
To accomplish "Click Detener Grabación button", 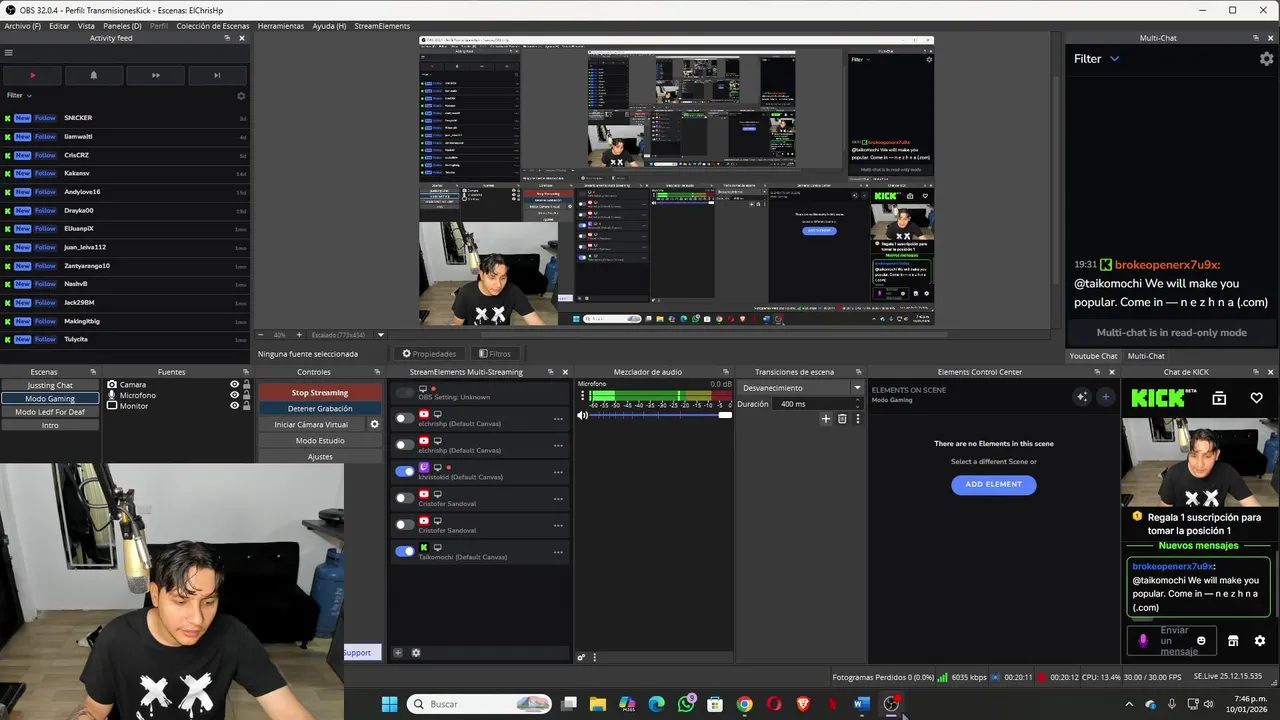I will point(320,409).
